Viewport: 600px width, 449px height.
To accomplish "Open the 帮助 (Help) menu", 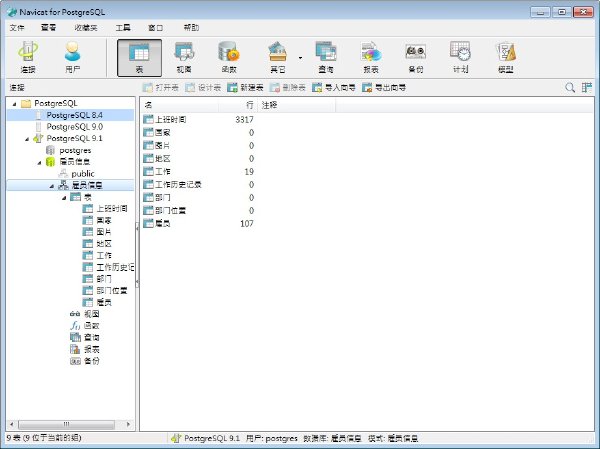I will click(191, 28).
